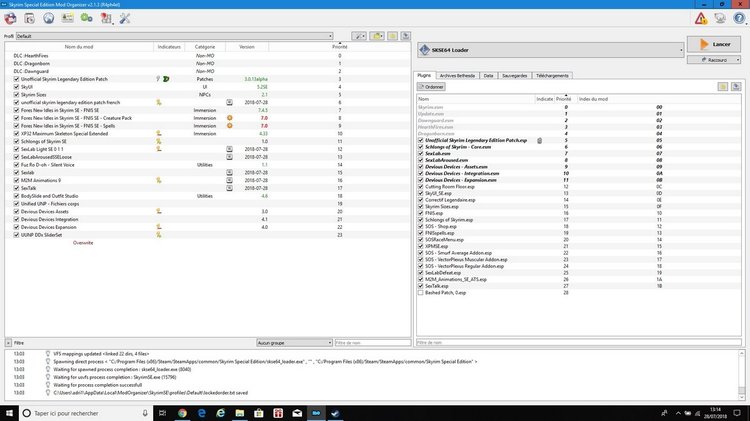Sort by the Catégorie column header

click(x=205, y=47)
